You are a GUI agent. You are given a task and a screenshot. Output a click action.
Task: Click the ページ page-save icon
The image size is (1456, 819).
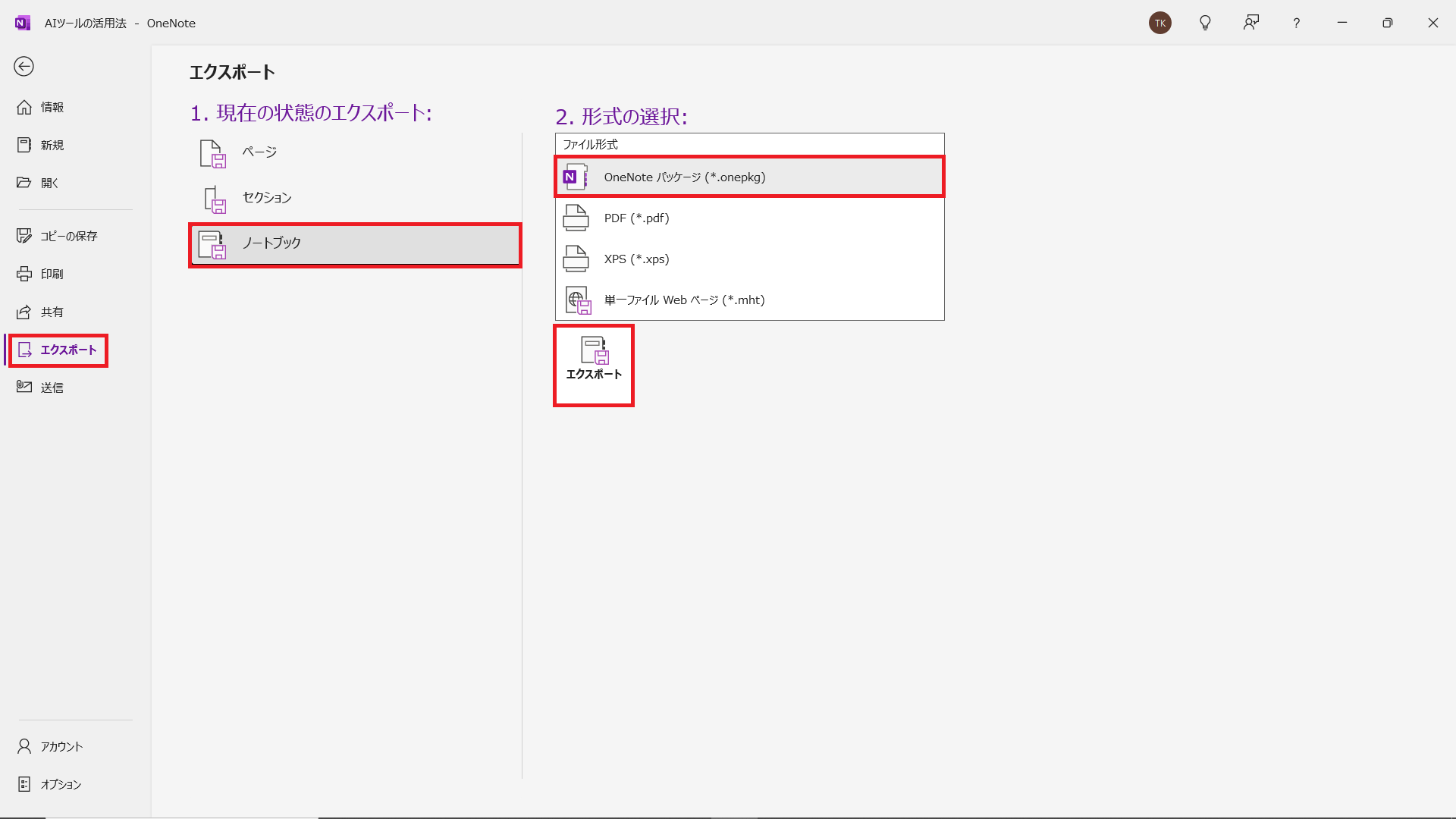tap(213, 153)
